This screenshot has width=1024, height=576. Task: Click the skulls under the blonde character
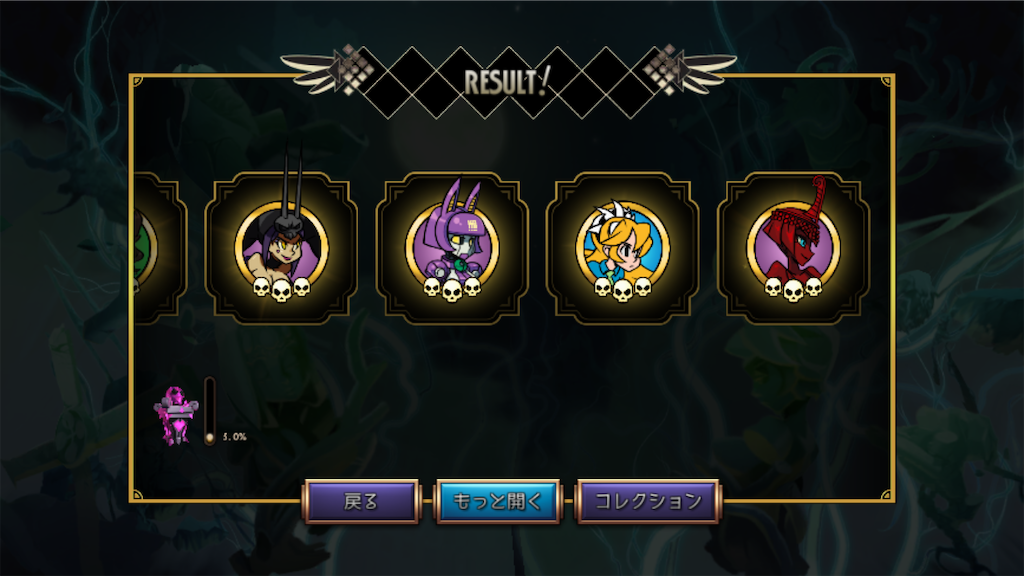point(622,289)
